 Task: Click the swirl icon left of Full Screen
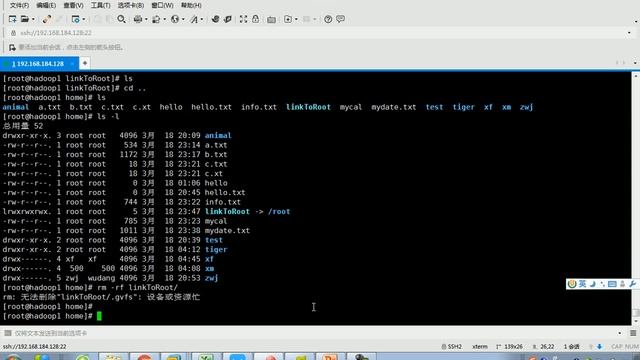coord(228,19)
